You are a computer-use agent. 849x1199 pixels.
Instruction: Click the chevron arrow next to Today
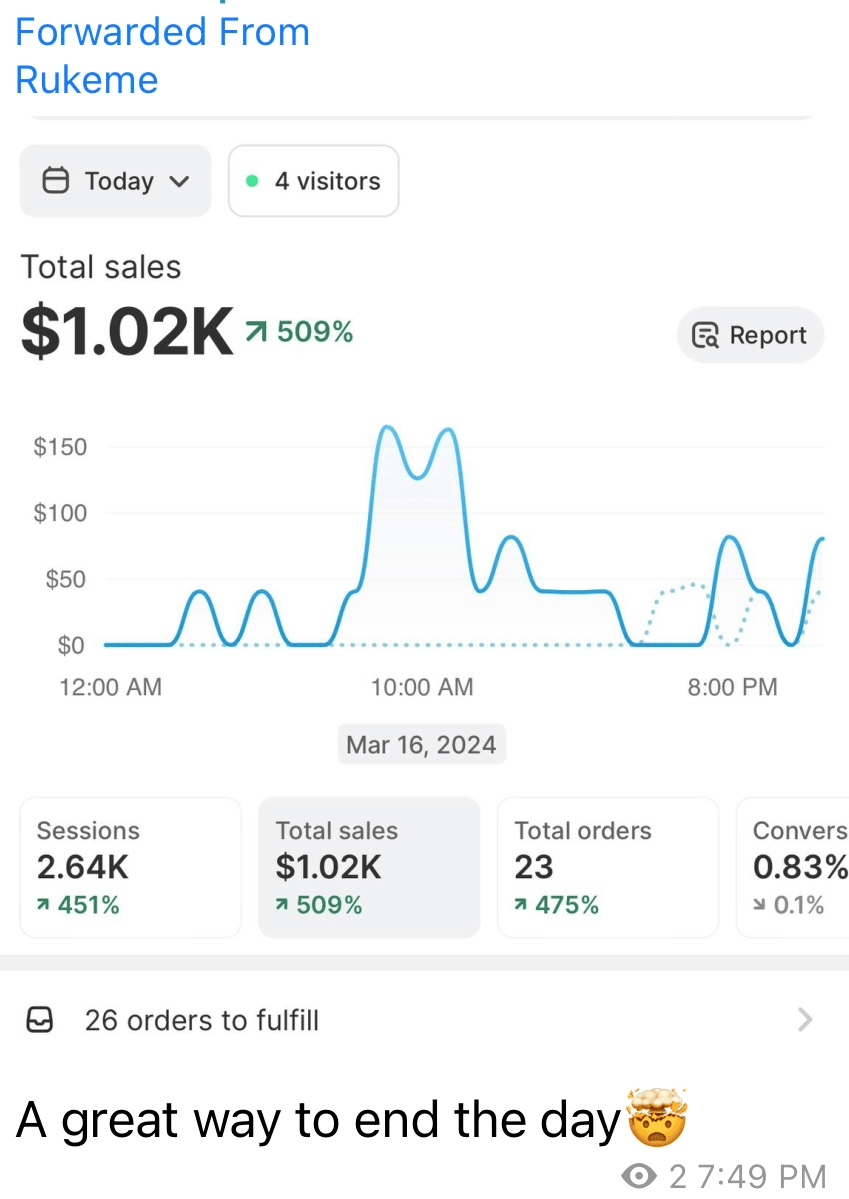(179, 182)
